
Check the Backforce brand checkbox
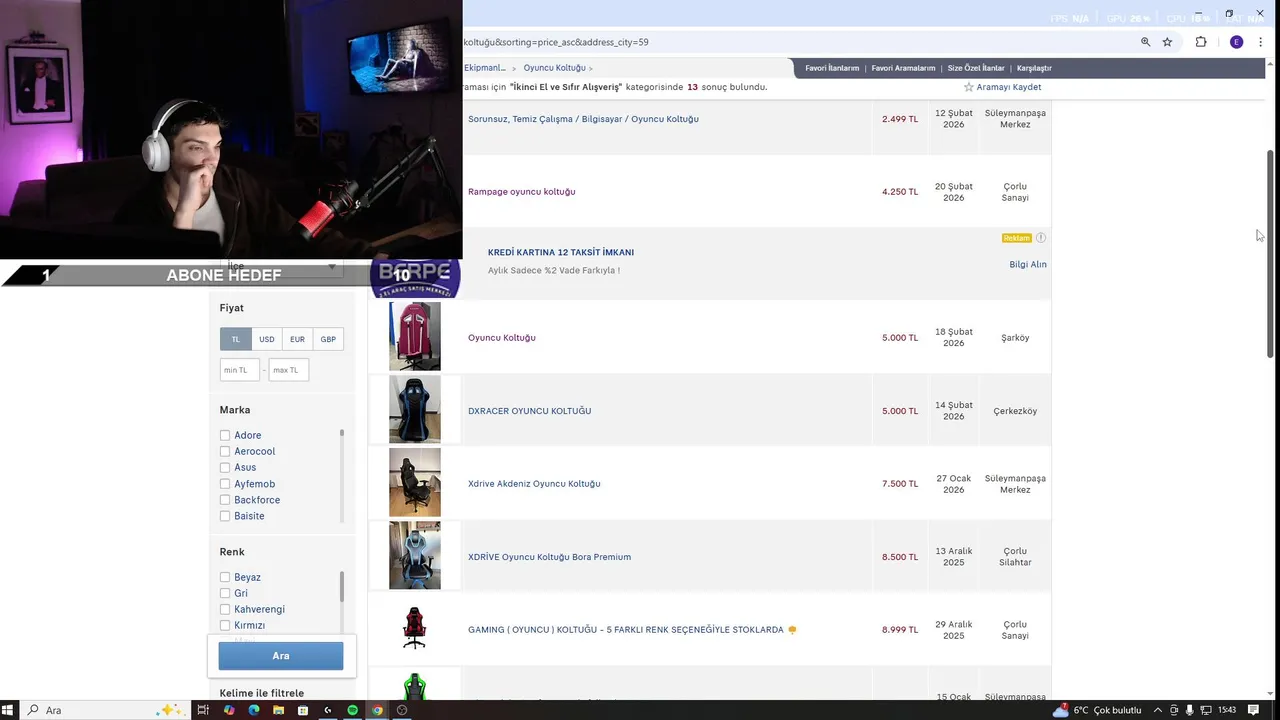[225, 500]
